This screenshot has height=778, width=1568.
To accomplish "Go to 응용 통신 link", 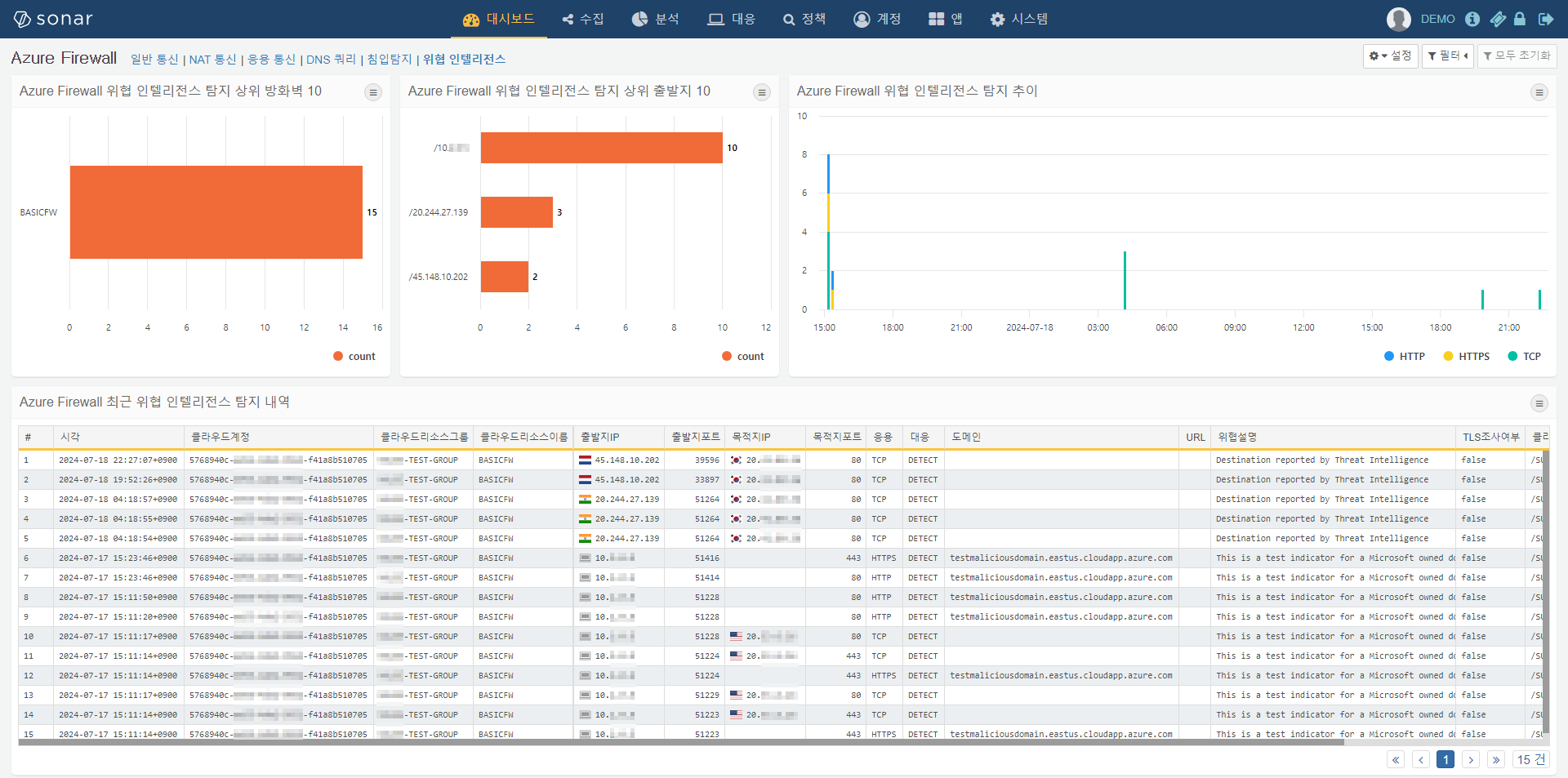I will tap(271, 60).
